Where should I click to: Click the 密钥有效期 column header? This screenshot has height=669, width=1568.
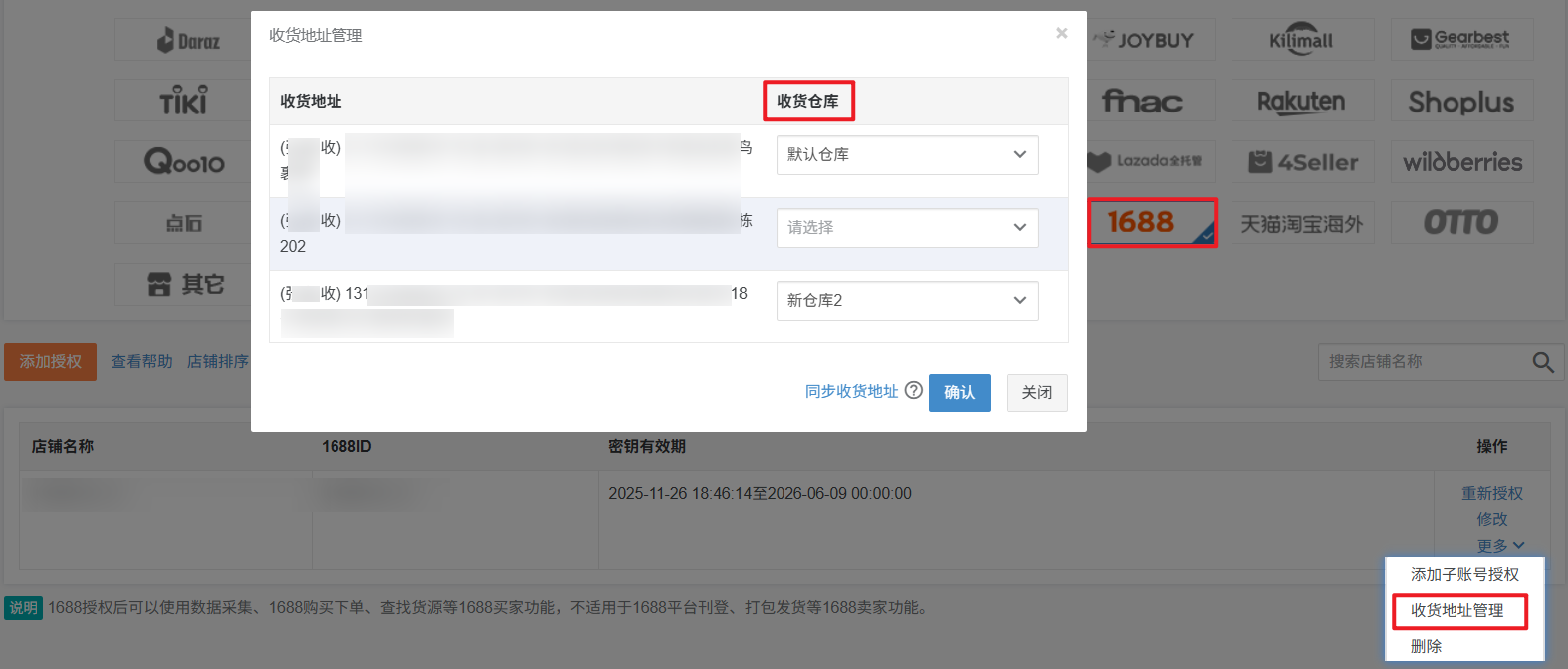(646, 446)
